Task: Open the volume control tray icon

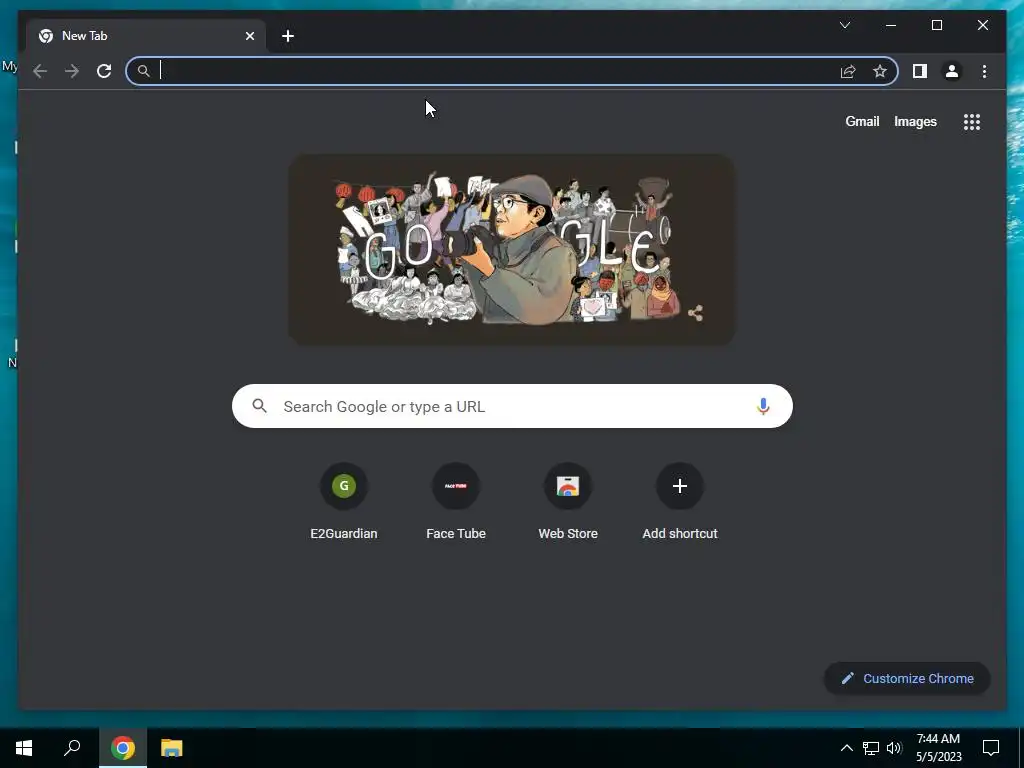Action: pyautogui.click(x=894, y=748)
